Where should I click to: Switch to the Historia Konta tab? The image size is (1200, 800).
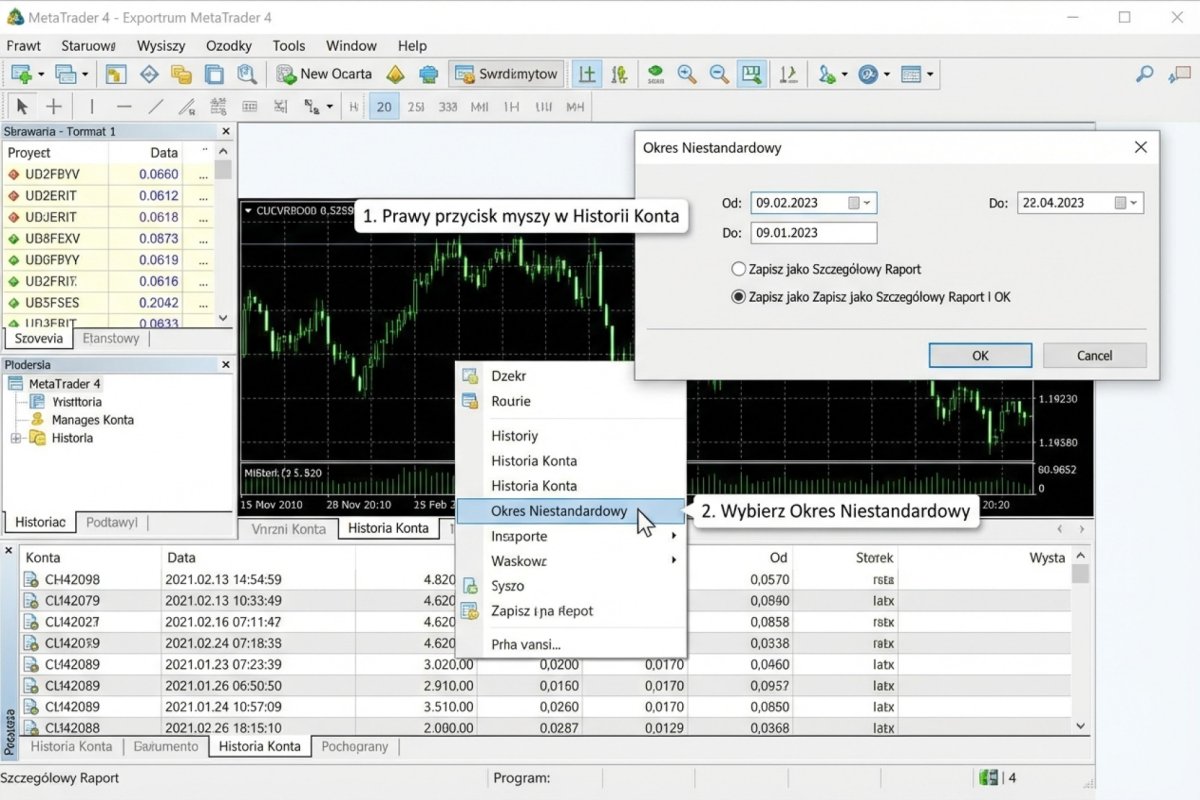click(388, 528)
